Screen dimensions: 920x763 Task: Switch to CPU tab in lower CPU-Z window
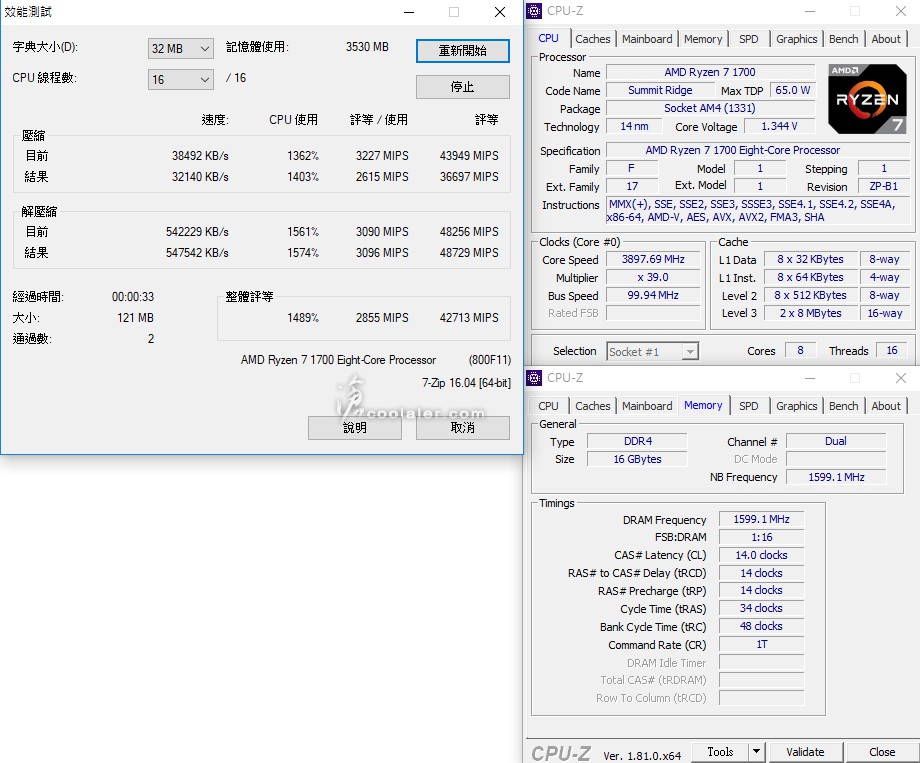click(x=549, y=406)
